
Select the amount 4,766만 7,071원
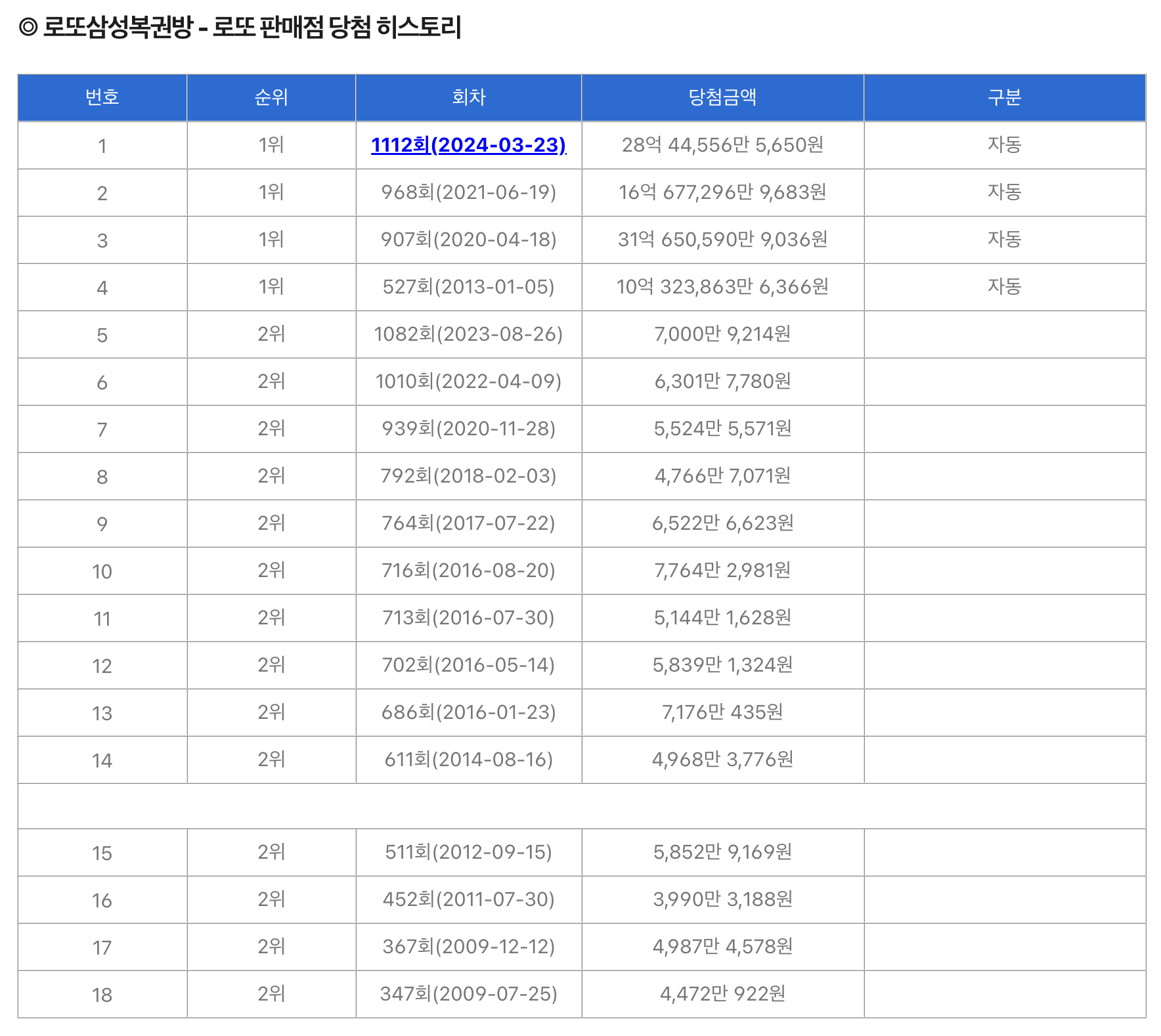point(722,476)
